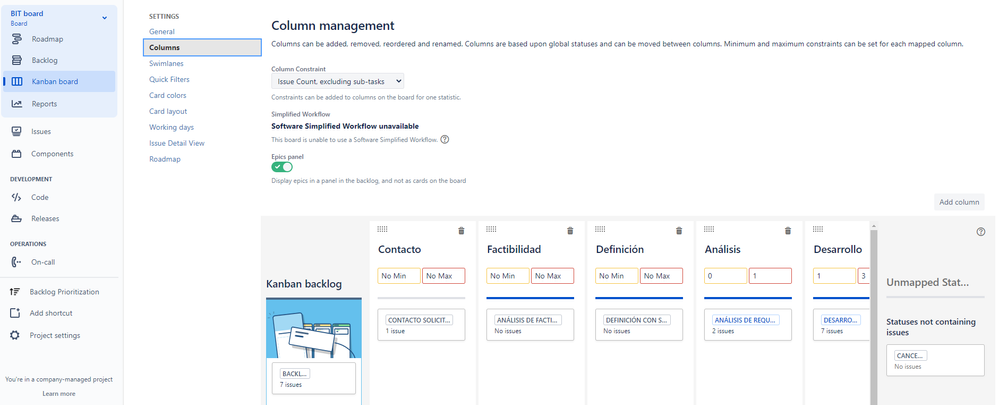Open the Project settings gear icon
This screenshot has height=405, width=999.
point(15,335)
